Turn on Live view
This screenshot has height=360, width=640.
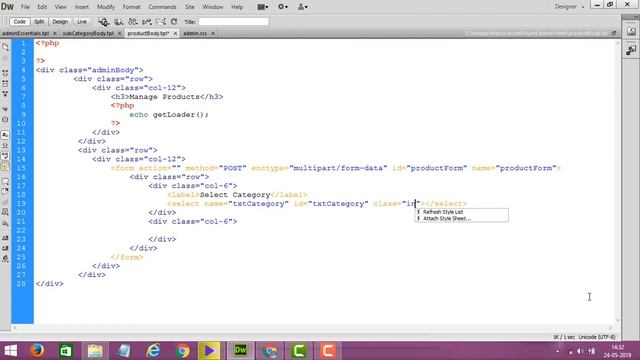click(82, 22)
